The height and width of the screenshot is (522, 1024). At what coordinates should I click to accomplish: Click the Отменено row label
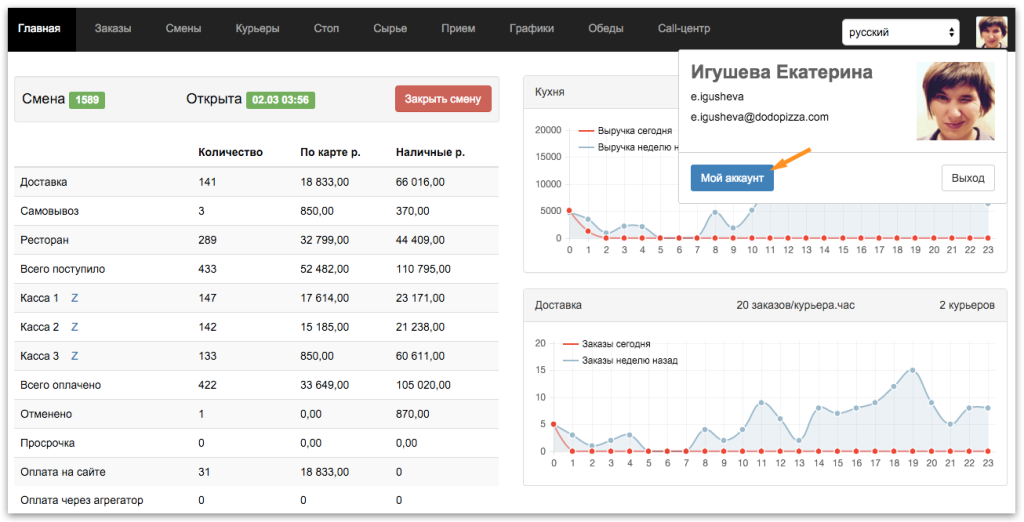(46, 414)
